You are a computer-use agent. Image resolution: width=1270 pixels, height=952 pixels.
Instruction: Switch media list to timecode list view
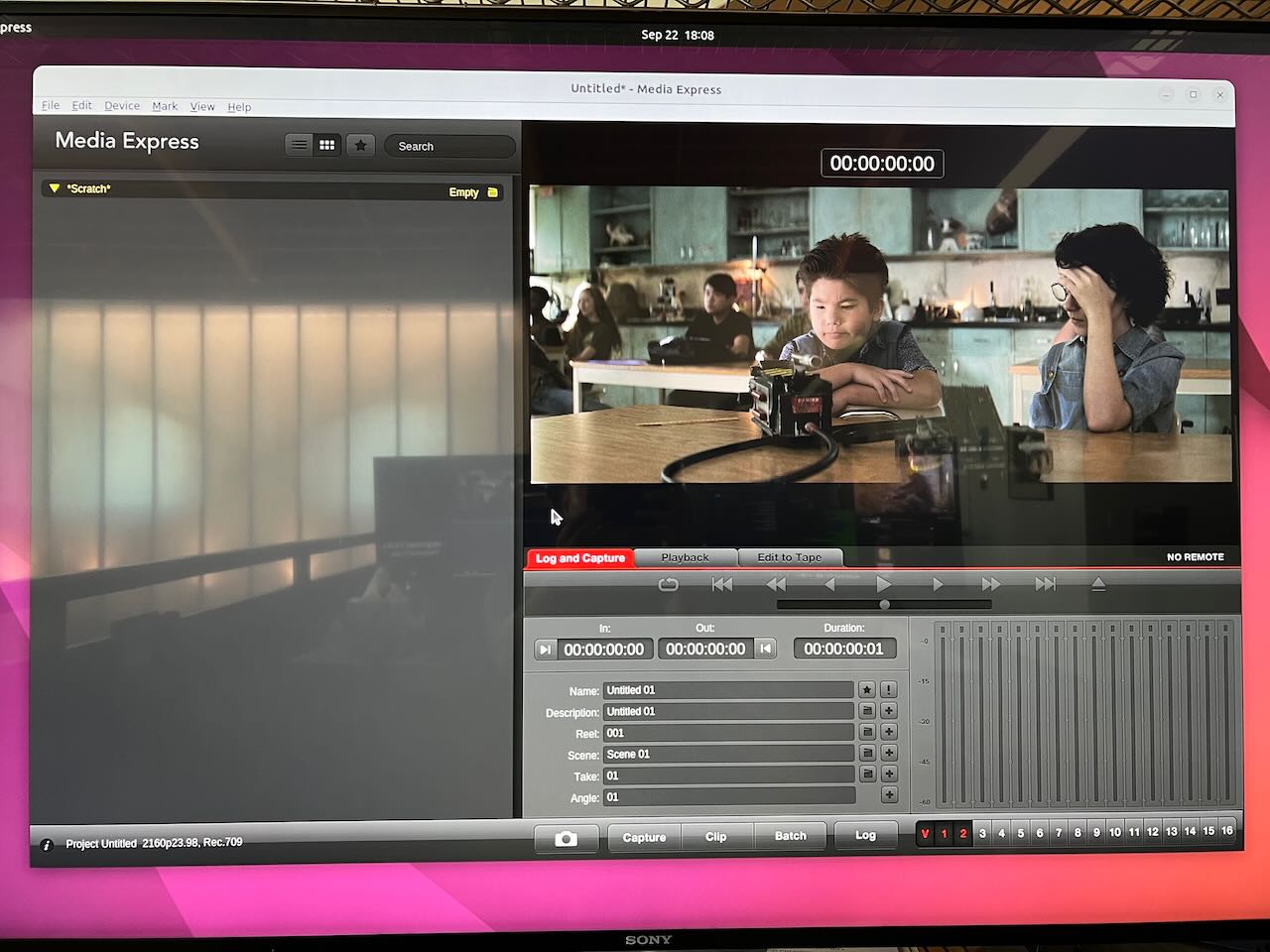click(299, 145)
